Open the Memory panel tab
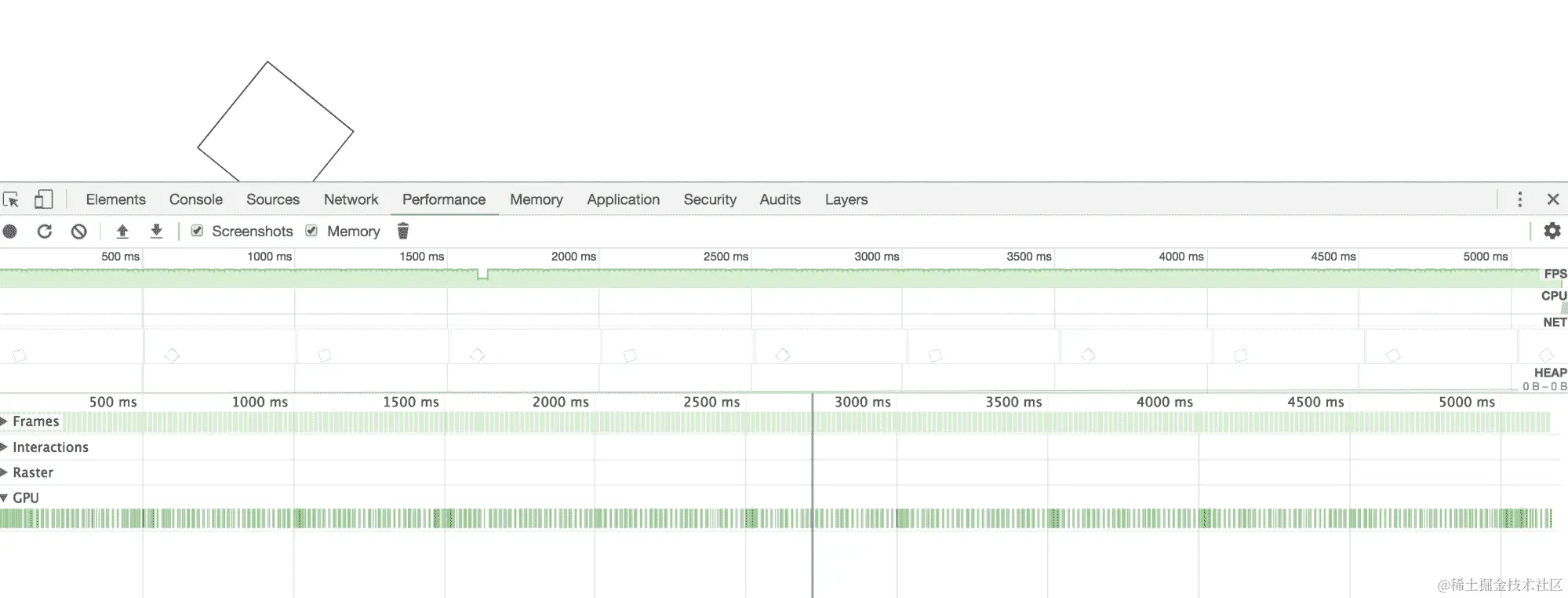 [x=537, y=199]
